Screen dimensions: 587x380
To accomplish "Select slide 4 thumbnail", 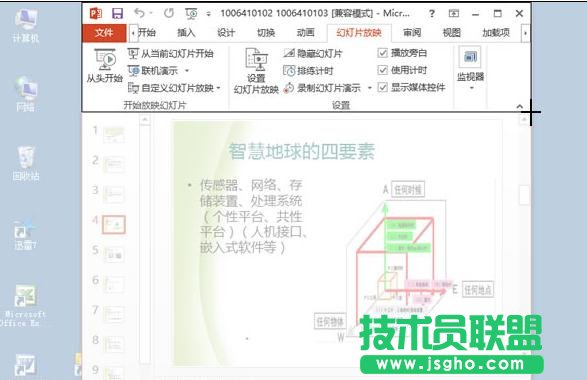I will click(x=114, y=225).
